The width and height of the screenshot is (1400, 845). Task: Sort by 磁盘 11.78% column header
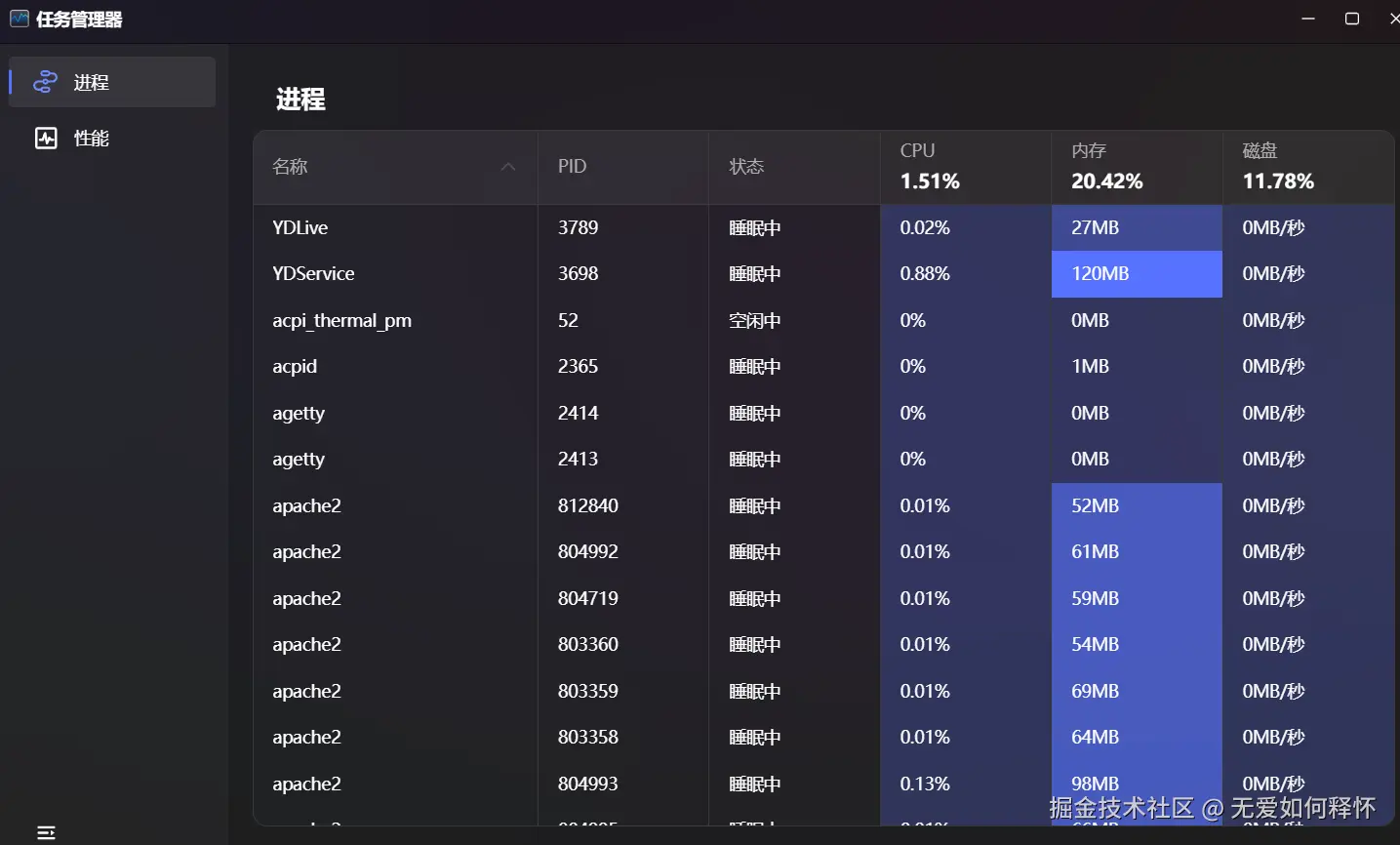click(x=1308, y=167)
